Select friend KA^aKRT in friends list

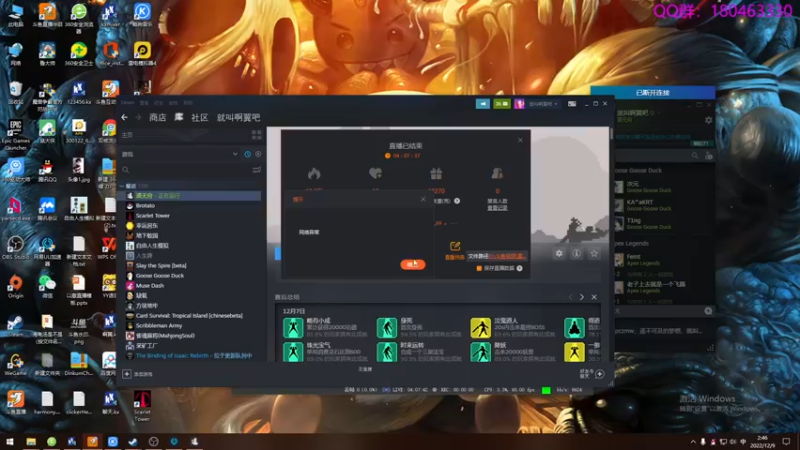coord(663,205)
